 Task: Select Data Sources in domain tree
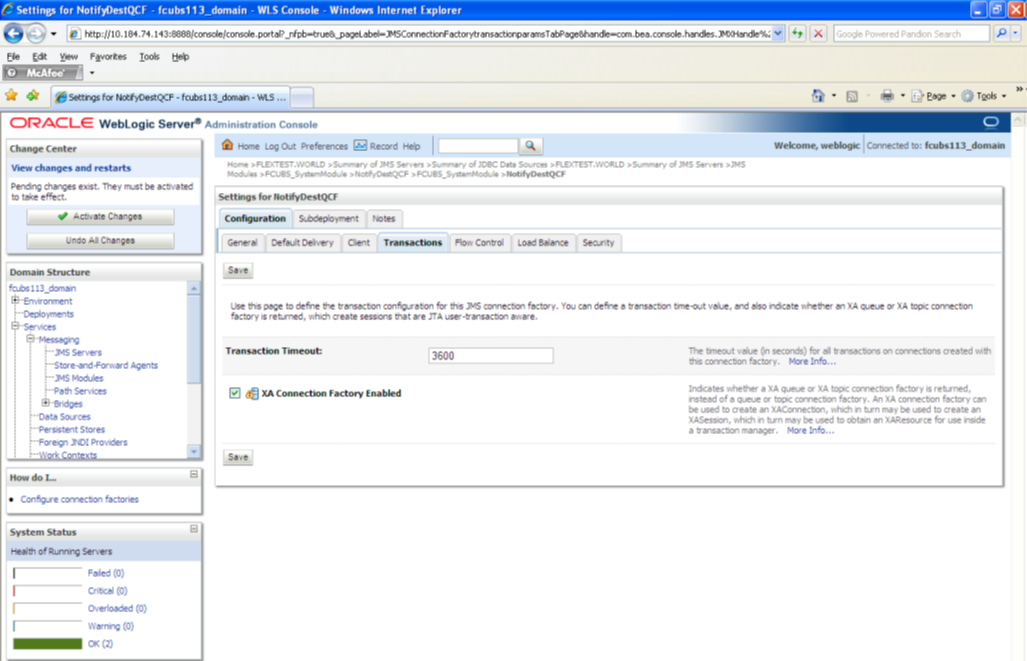[64, 417]
